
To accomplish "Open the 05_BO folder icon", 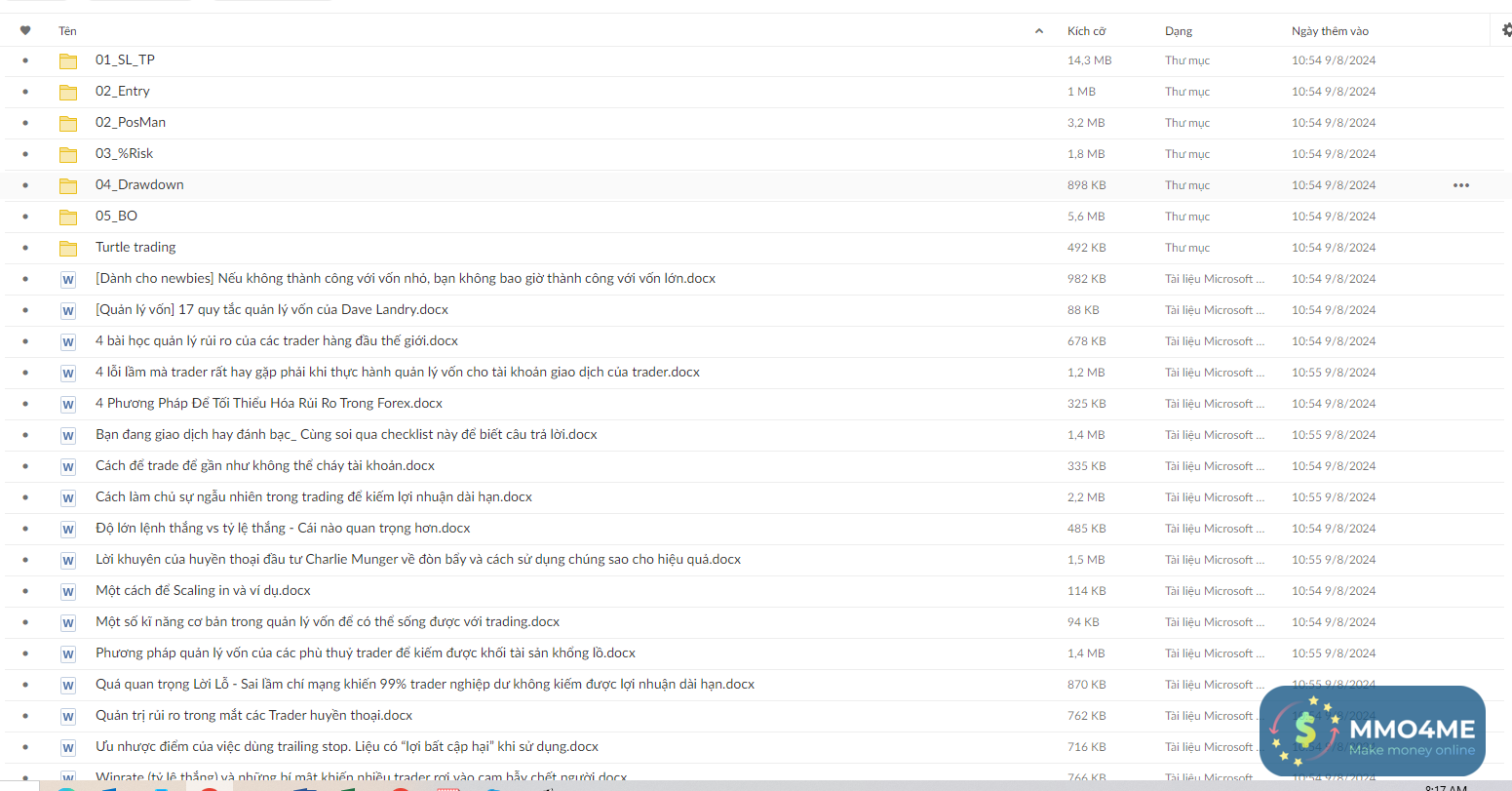I will tap(68, 218).
